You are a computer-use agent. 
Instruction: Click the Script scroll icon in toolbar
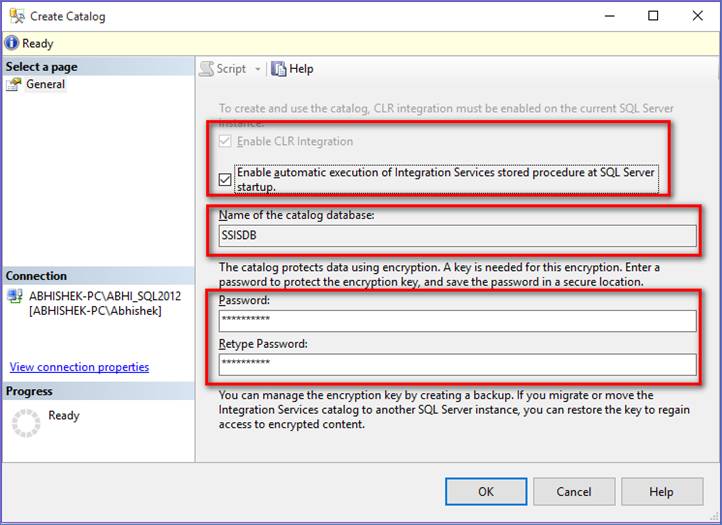point(207,69)
